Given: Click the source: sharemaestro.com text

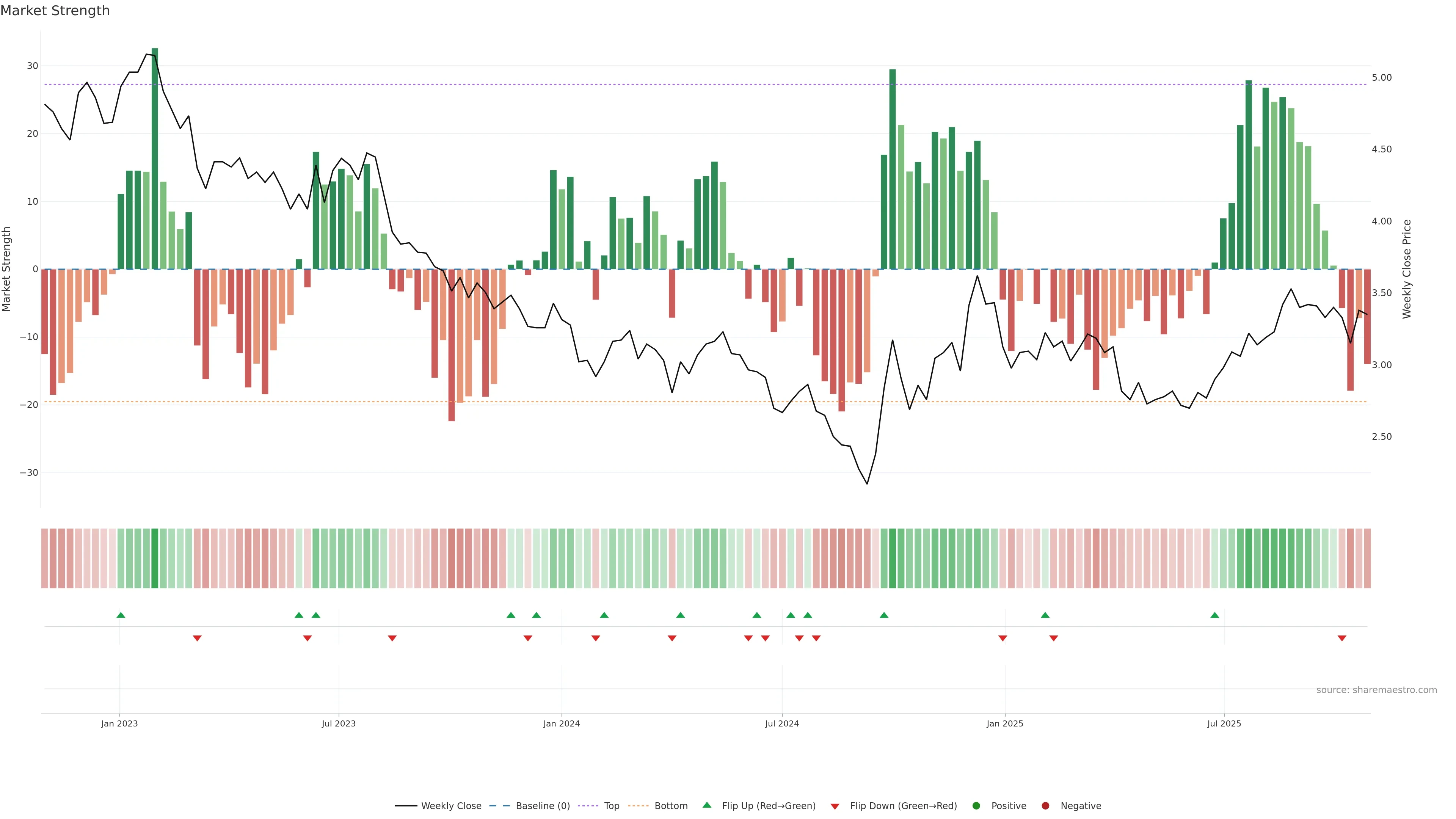Looking at the screenshot, I should point(1376,690).
